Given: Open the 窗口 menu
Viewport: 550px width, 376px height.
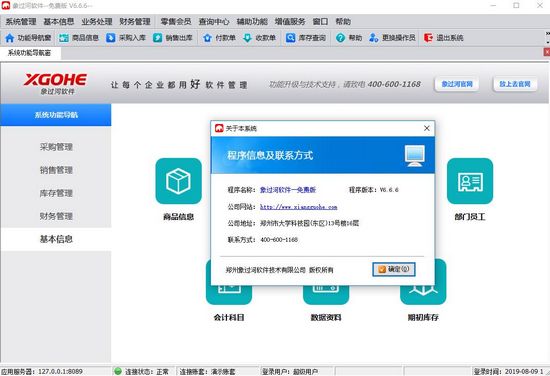Looking at the screenshot, I should 320,22.
